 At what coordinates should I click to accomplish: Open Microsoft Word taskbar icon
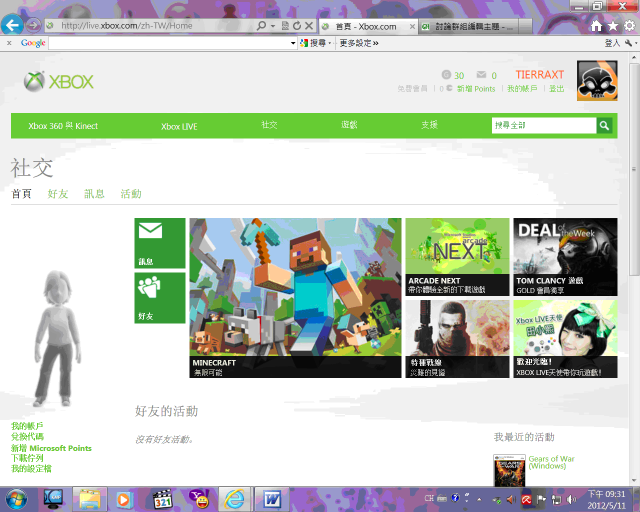271,499
